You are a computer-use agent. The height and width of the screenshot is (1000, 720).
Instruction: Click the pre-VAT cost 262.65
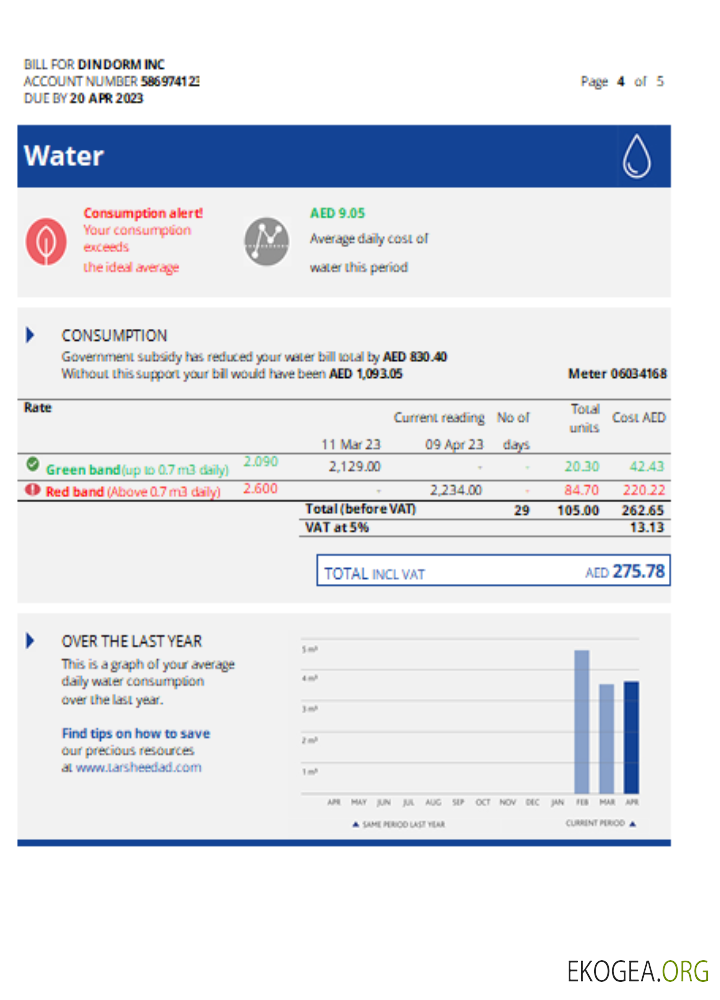(x=643, y=510)
